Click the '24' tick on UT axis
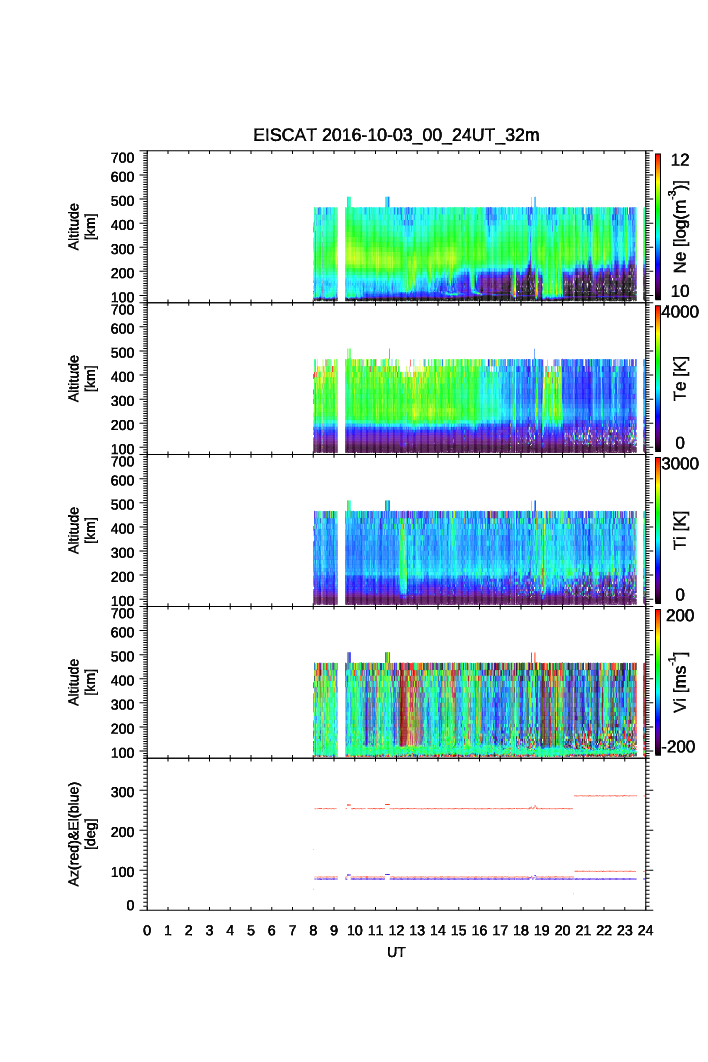 [x=645, y=931]
